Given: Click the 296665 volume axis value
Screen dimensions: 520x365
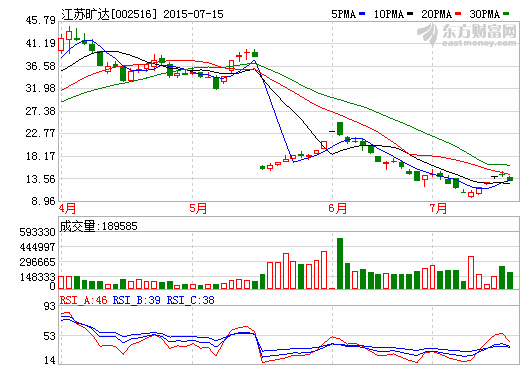Looking at the screenshot, I should coord(37,262).
